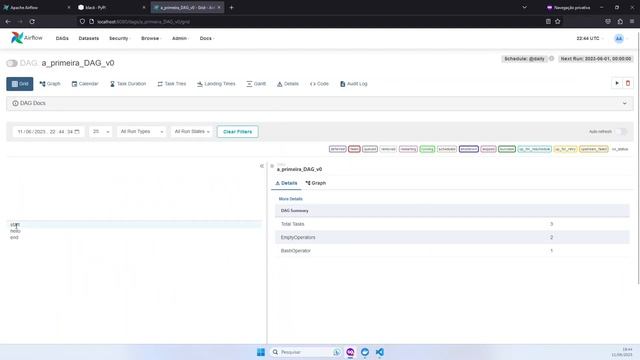640x360 pixels.
Task: Open a new browser tab with the plus icon
Action: [x=231, y=7]
